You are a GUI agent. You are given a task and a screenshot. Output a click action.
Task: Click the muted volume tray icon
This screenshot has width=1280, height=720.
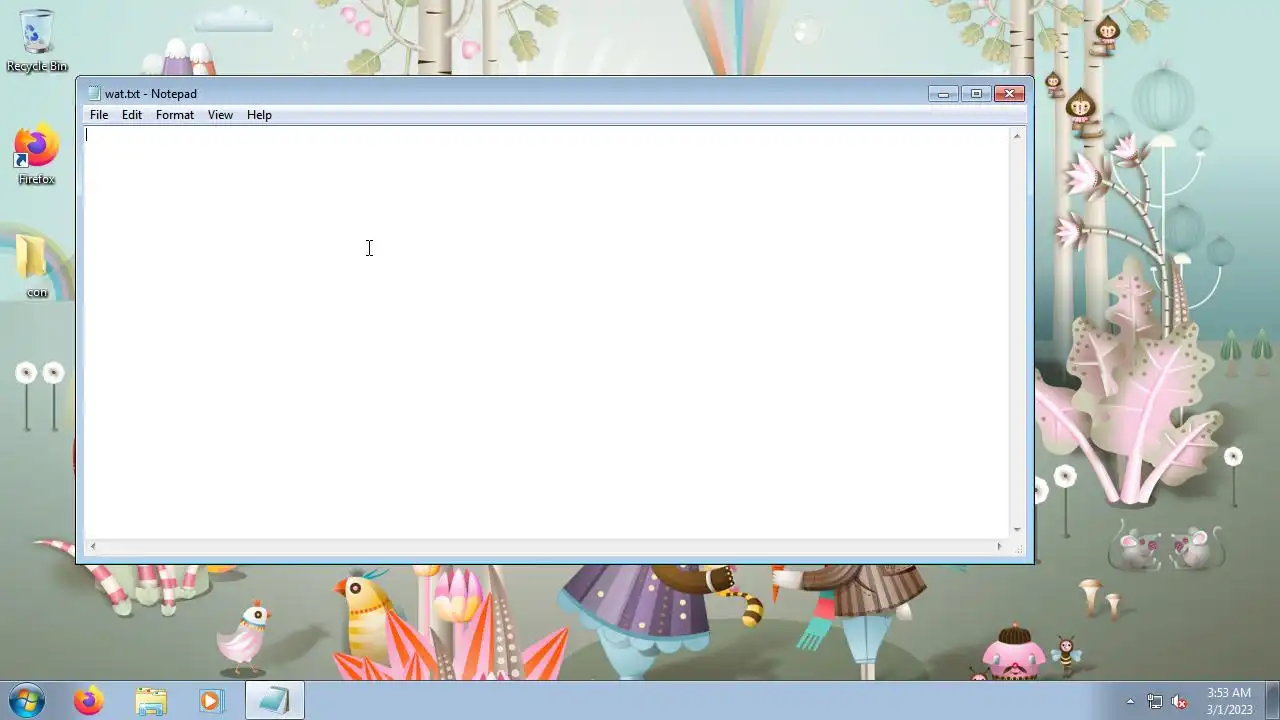click(x=1180, y=701)
